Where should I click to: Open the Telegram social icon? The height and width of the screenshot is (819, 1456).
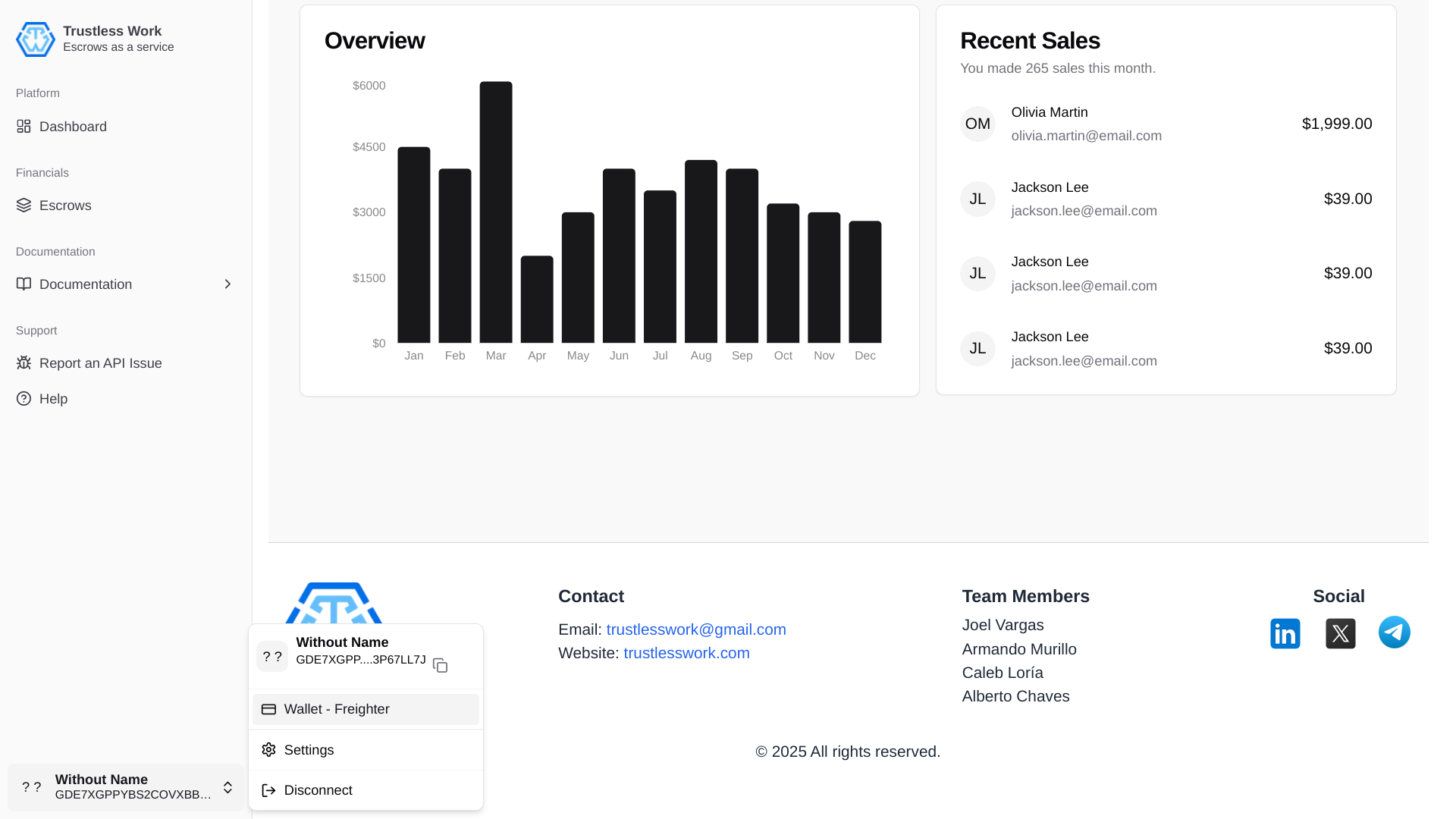coord(1394,632)
